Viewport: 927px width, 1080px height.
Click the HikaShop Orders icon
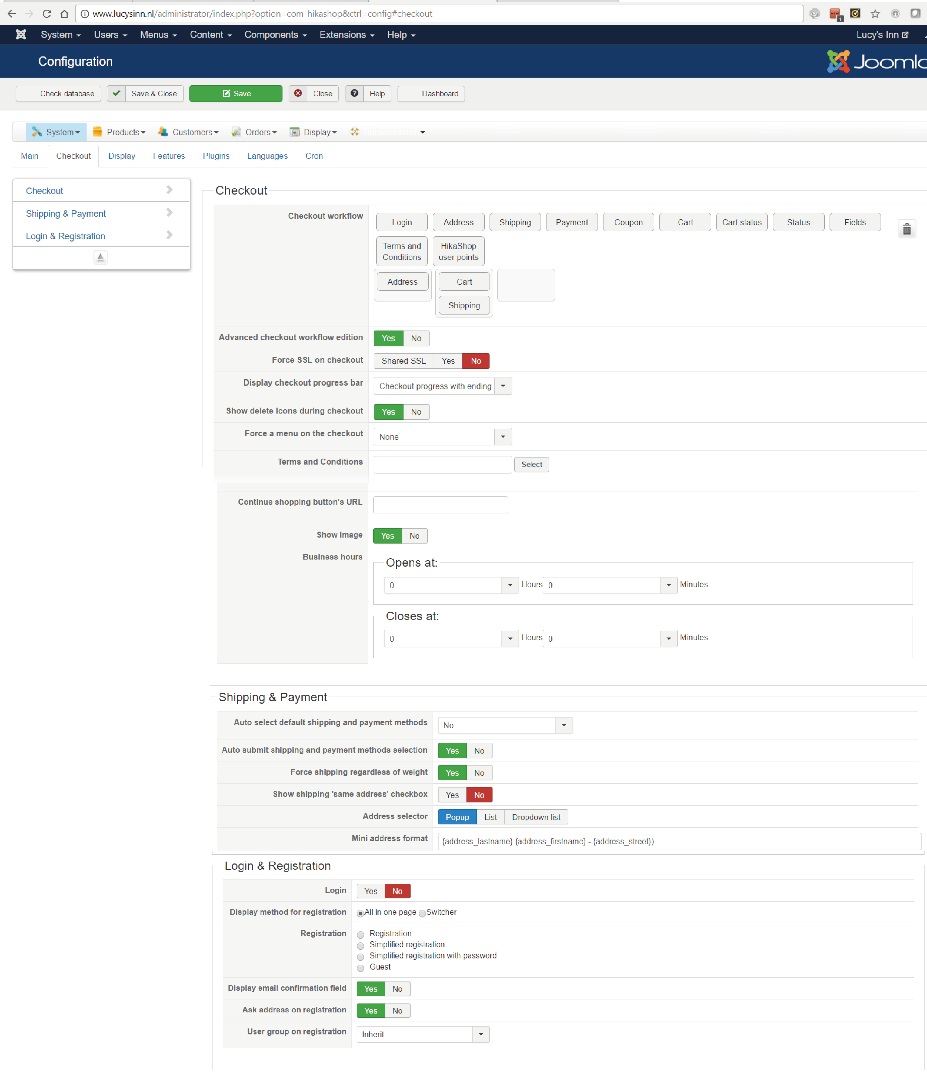[x=236, y=132]
